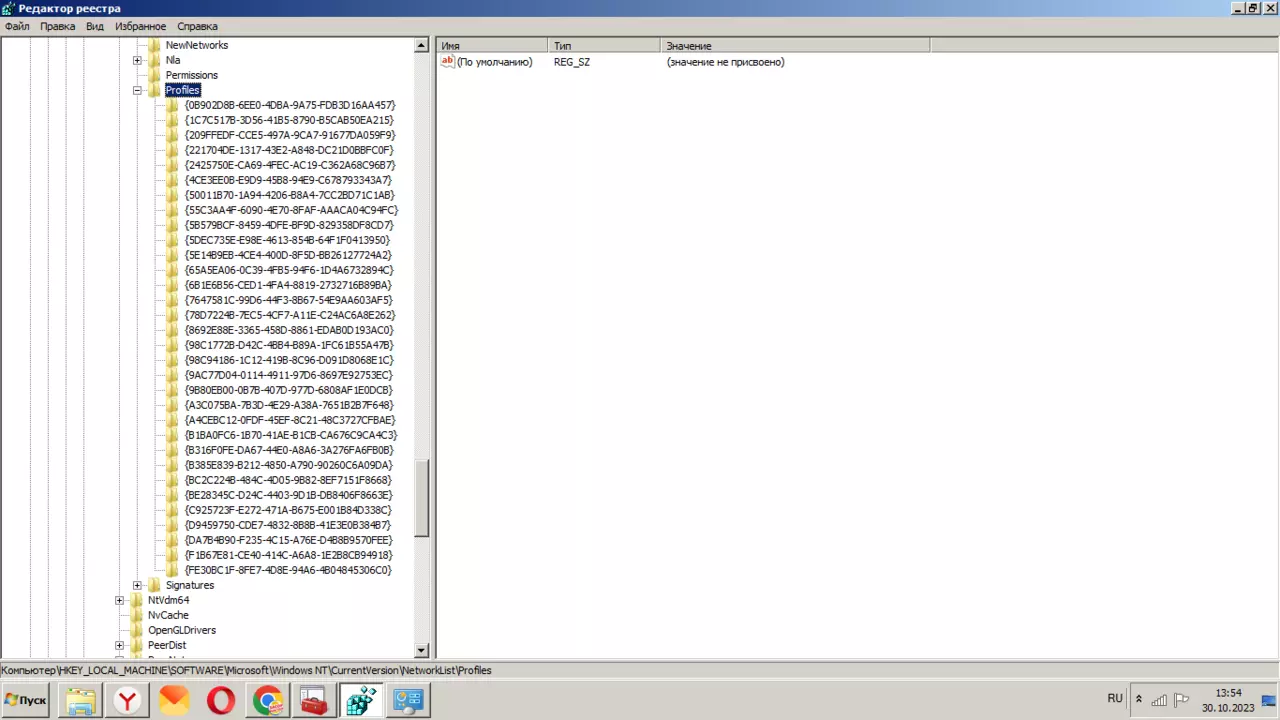This screenshot has width=1280, height=720.
Task: Click the Тип column header
Action: tap(603, 46)
